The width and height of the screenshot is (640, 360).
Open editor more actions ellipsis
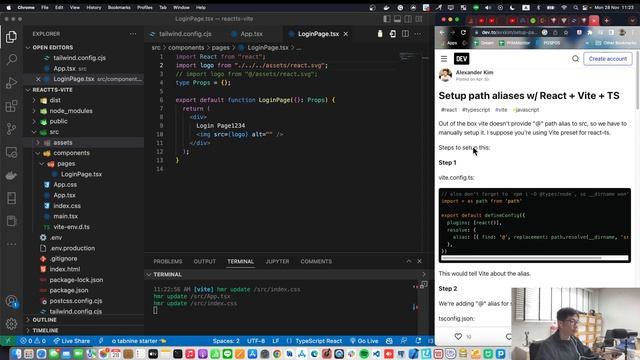click(x=418, y=34)
